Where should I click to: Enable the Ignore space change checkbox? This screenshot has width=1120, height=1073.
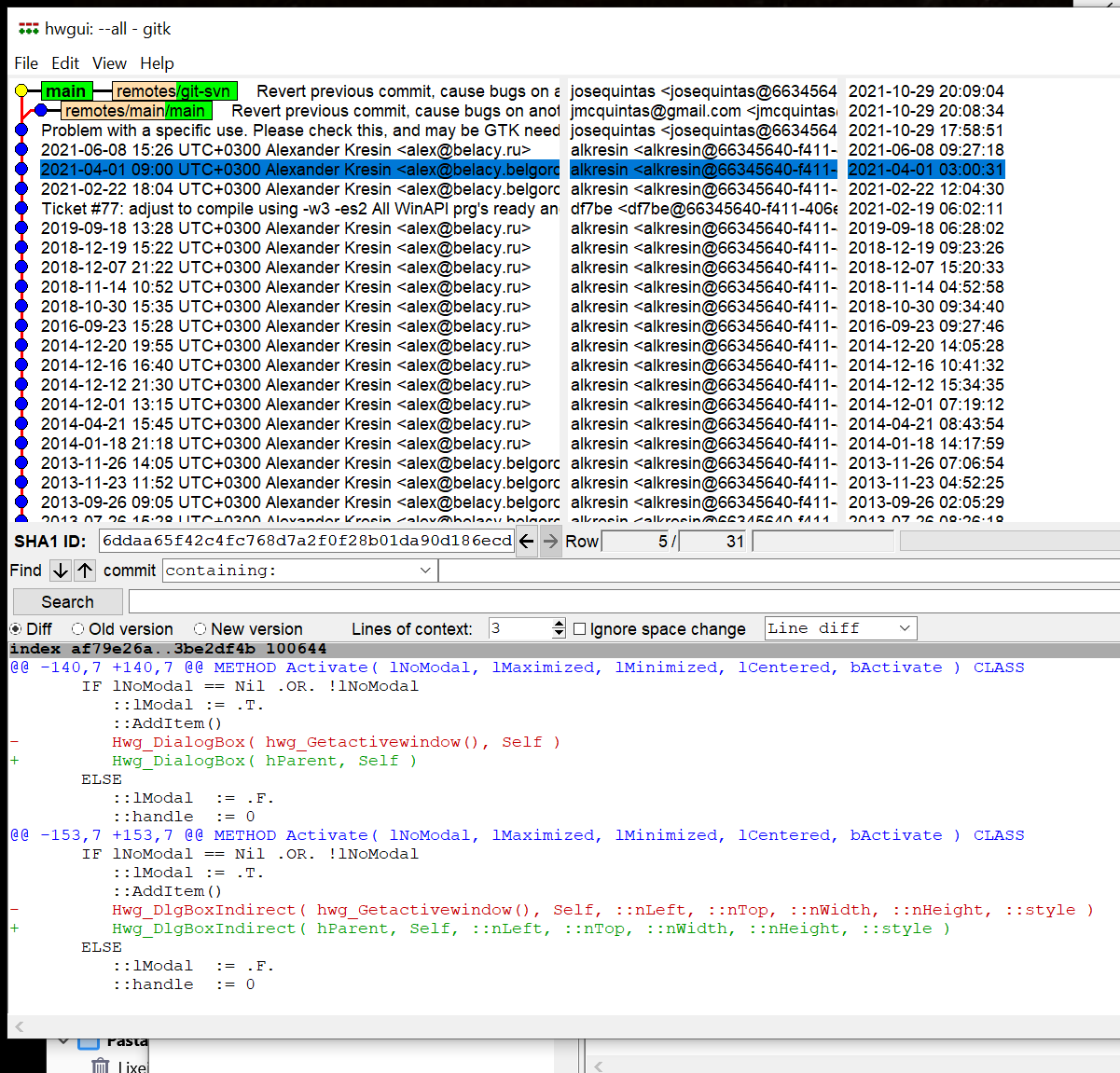pyautogui.click(x=579, y=629)
